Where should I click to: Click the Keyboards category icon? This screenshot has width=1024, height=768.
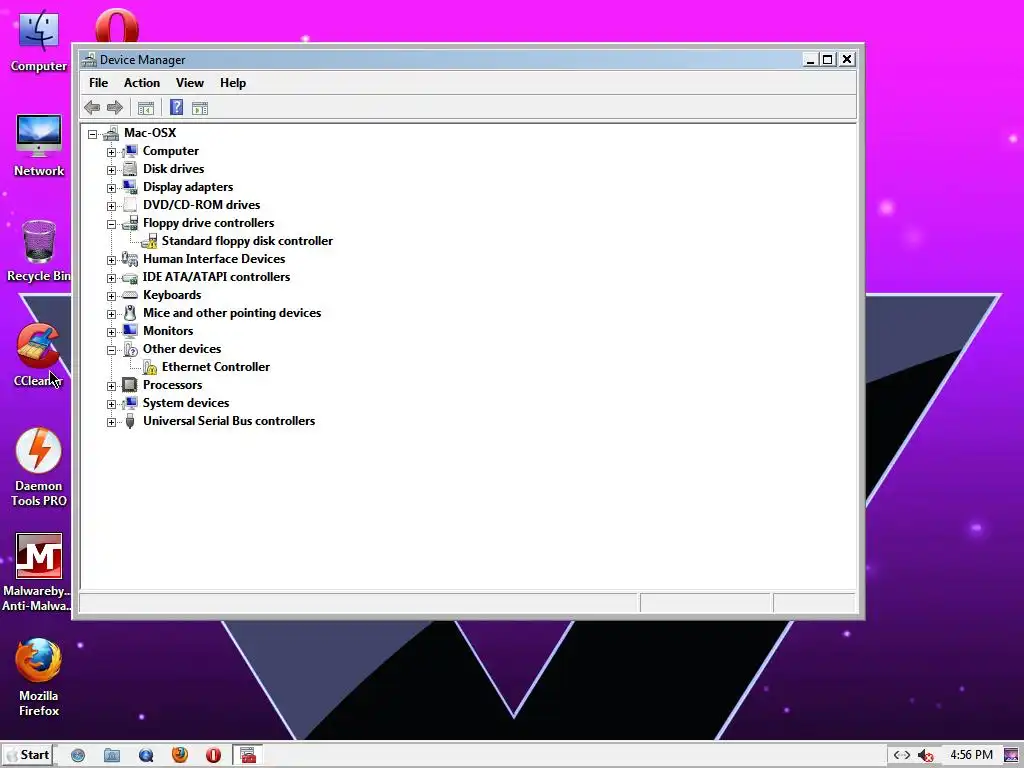(130, 295)
